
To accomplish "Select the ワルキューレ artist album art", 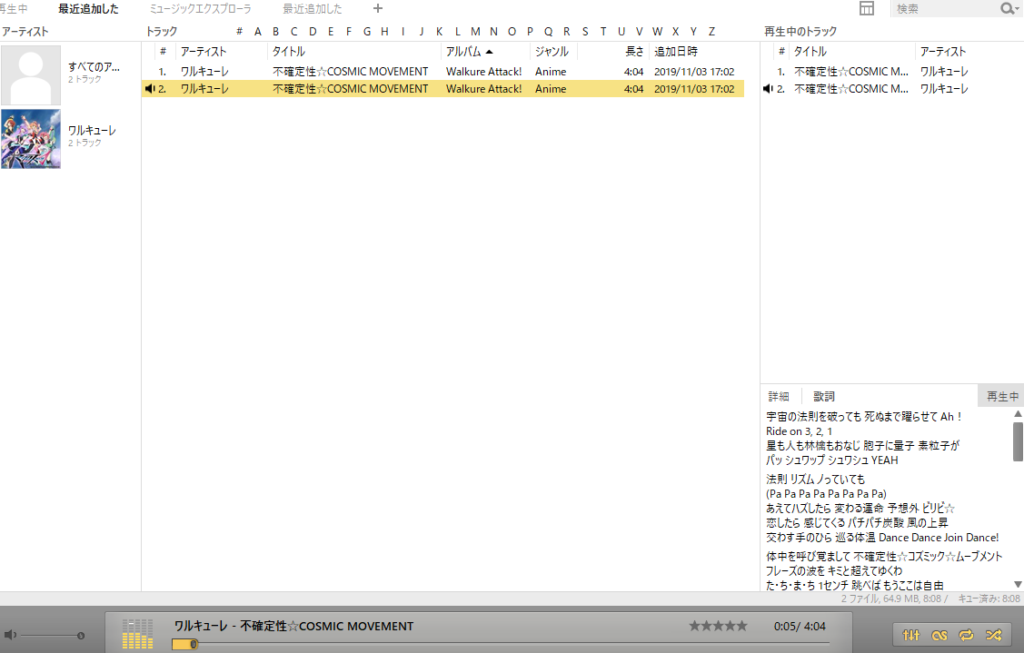I will [31, 139].
